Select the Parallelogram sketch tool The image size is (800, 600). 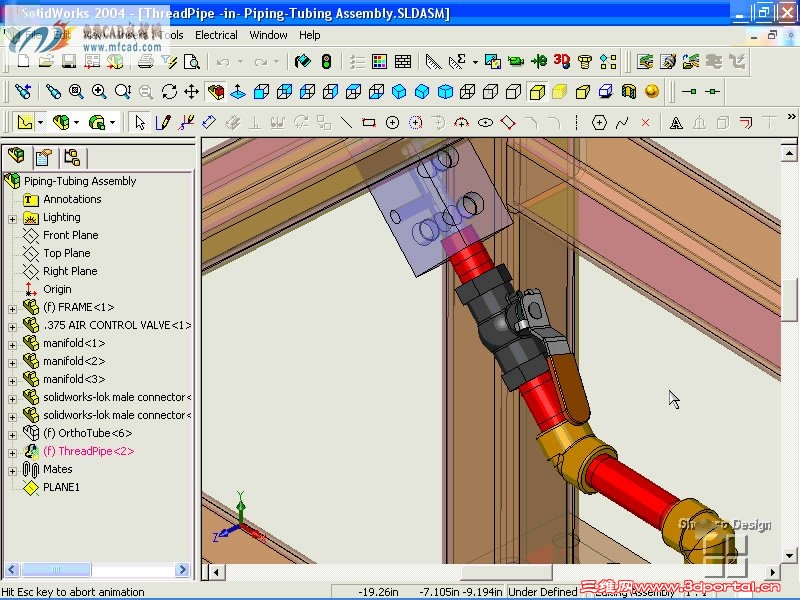508,122
